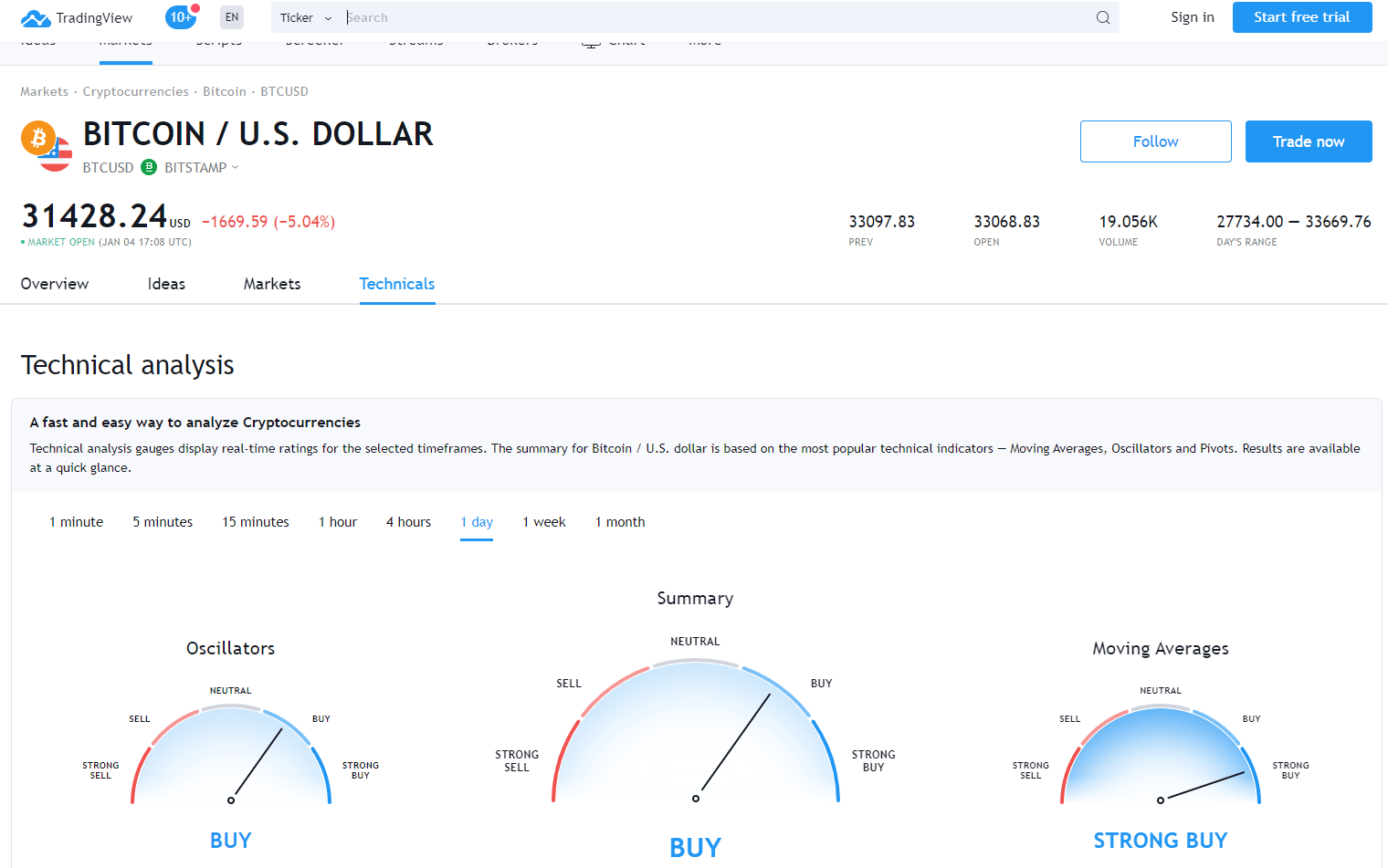Click the STRONG BUY rating label
This screenshot has height=868, width=1388.
[1161, 841]
